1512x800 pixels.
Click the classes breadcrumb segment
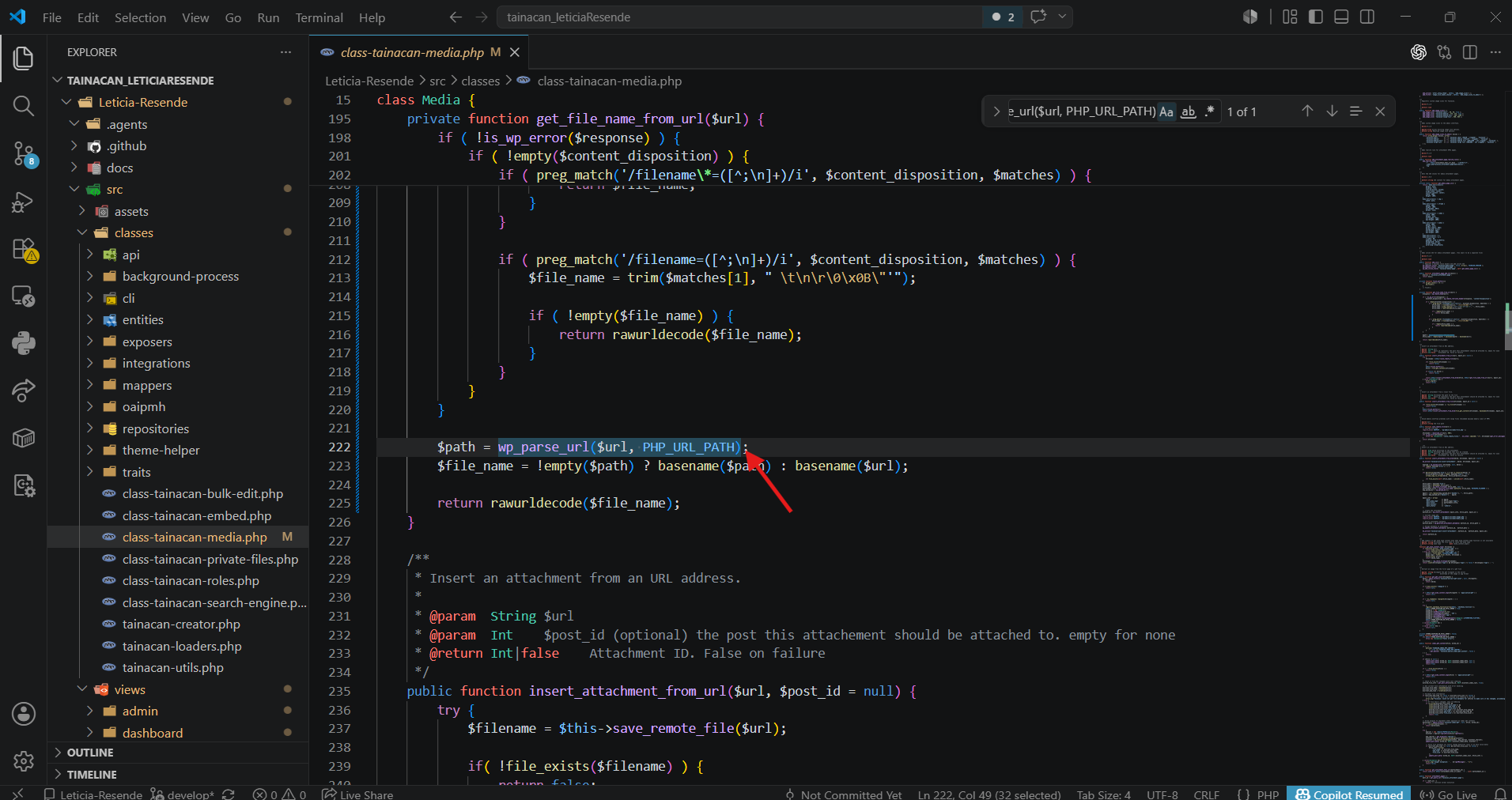coord(481,81)
